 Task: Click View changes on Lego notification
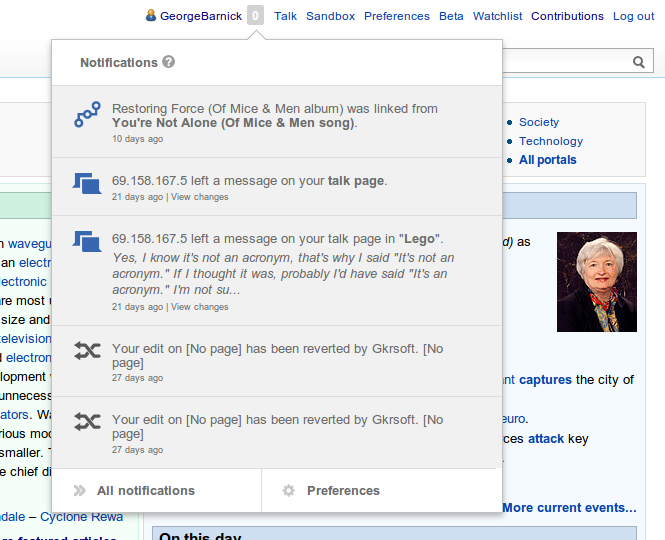(200, 307)
